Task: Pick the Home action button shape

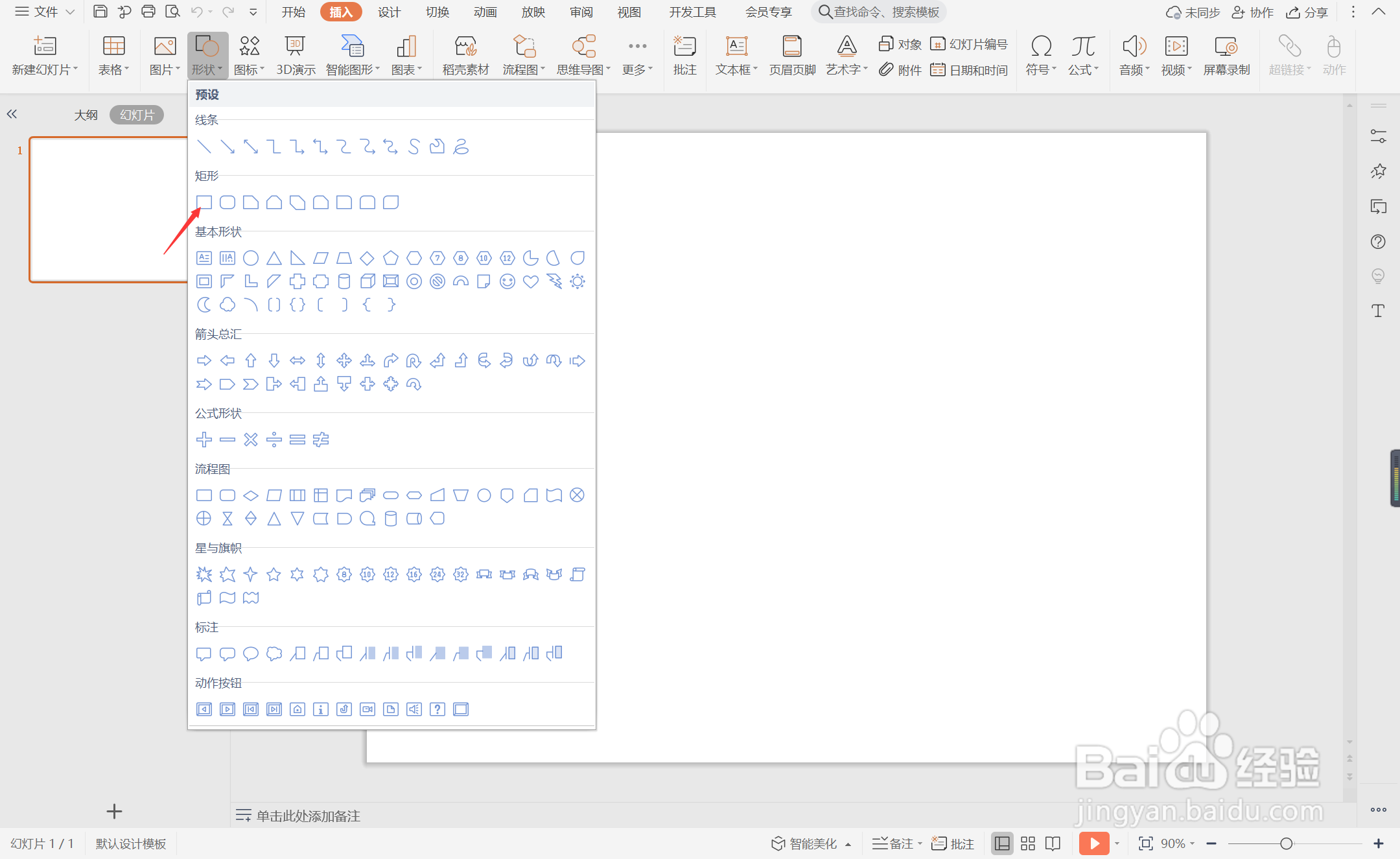Action: [297, 709]
